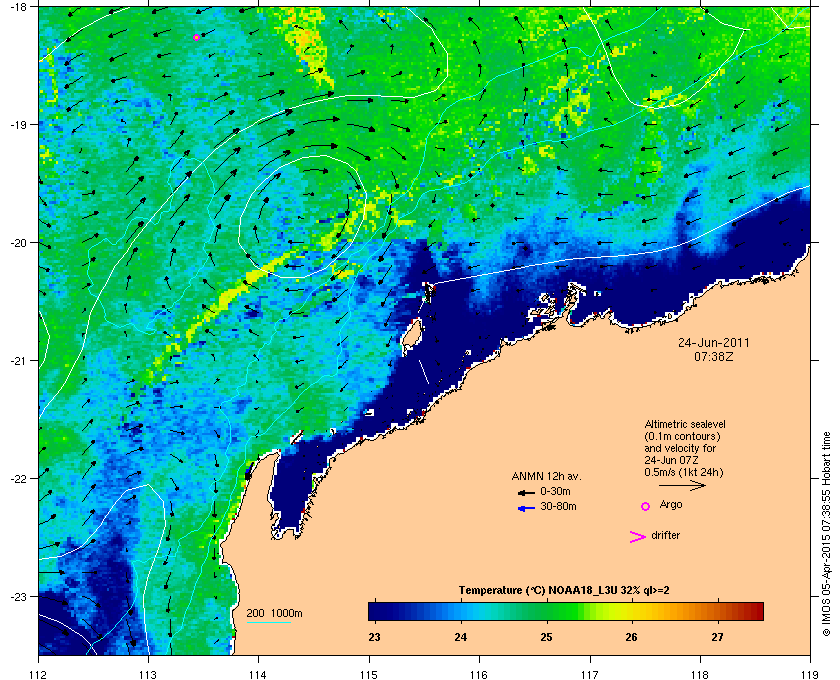This screenshot has width=840, height=680.
Task: Click the 25 colorbar tick label
Action: 546,637
